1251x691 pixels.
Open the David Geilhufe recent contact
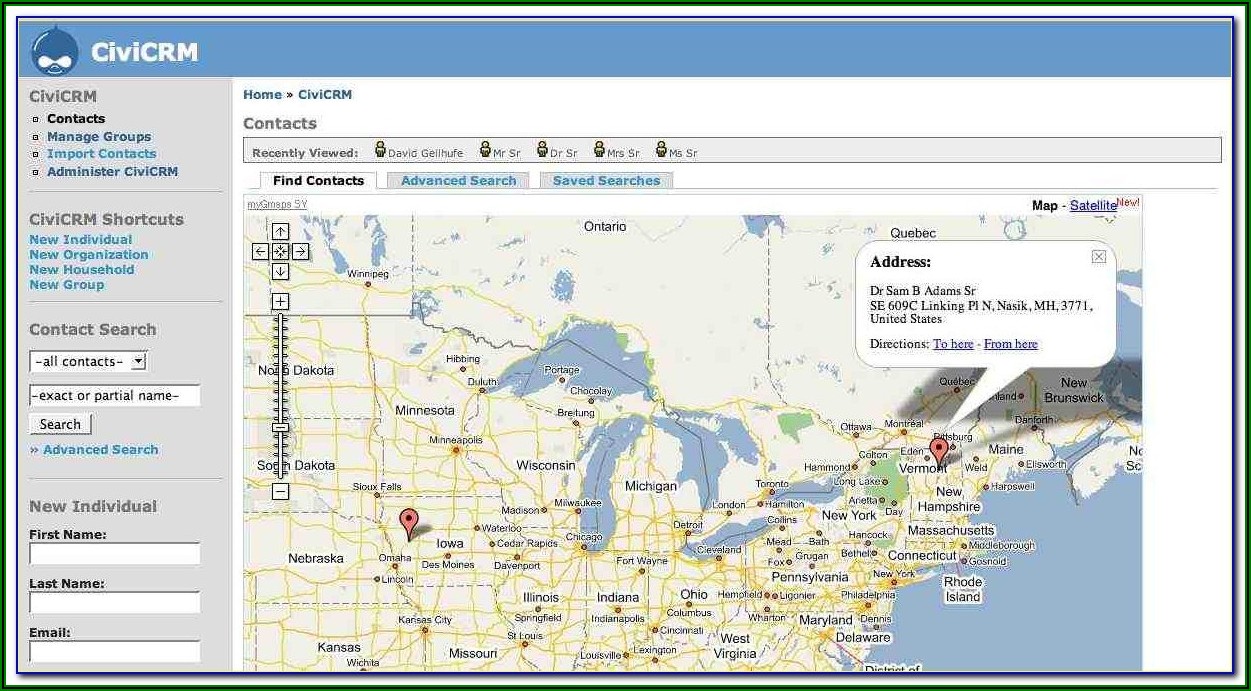[425, 153]
